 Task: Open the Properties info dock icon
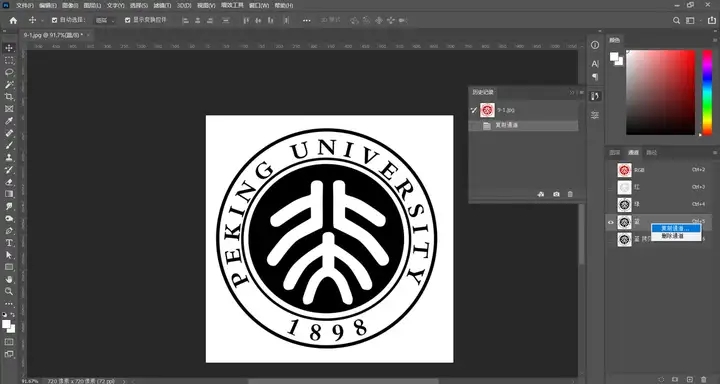tap(595, 45)
